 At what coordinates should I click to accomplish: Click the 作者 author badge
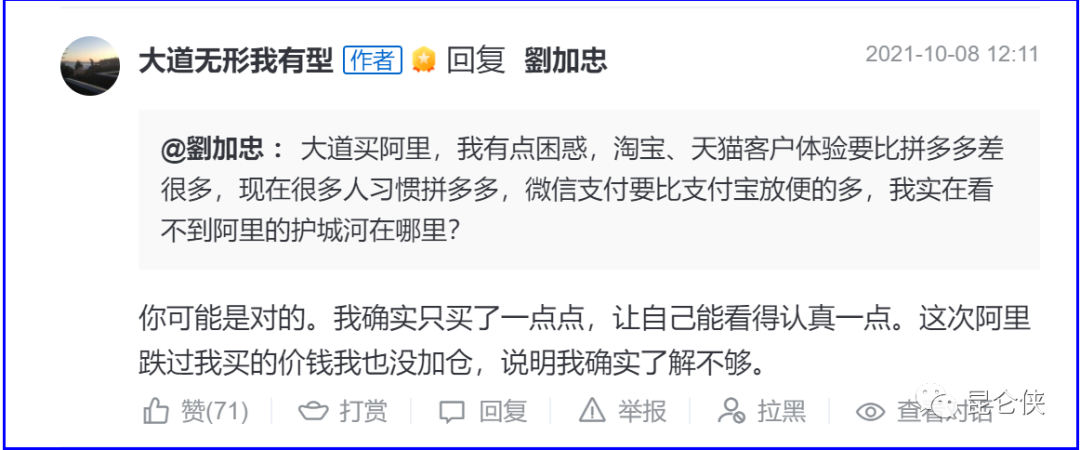[x=373, y=61]
